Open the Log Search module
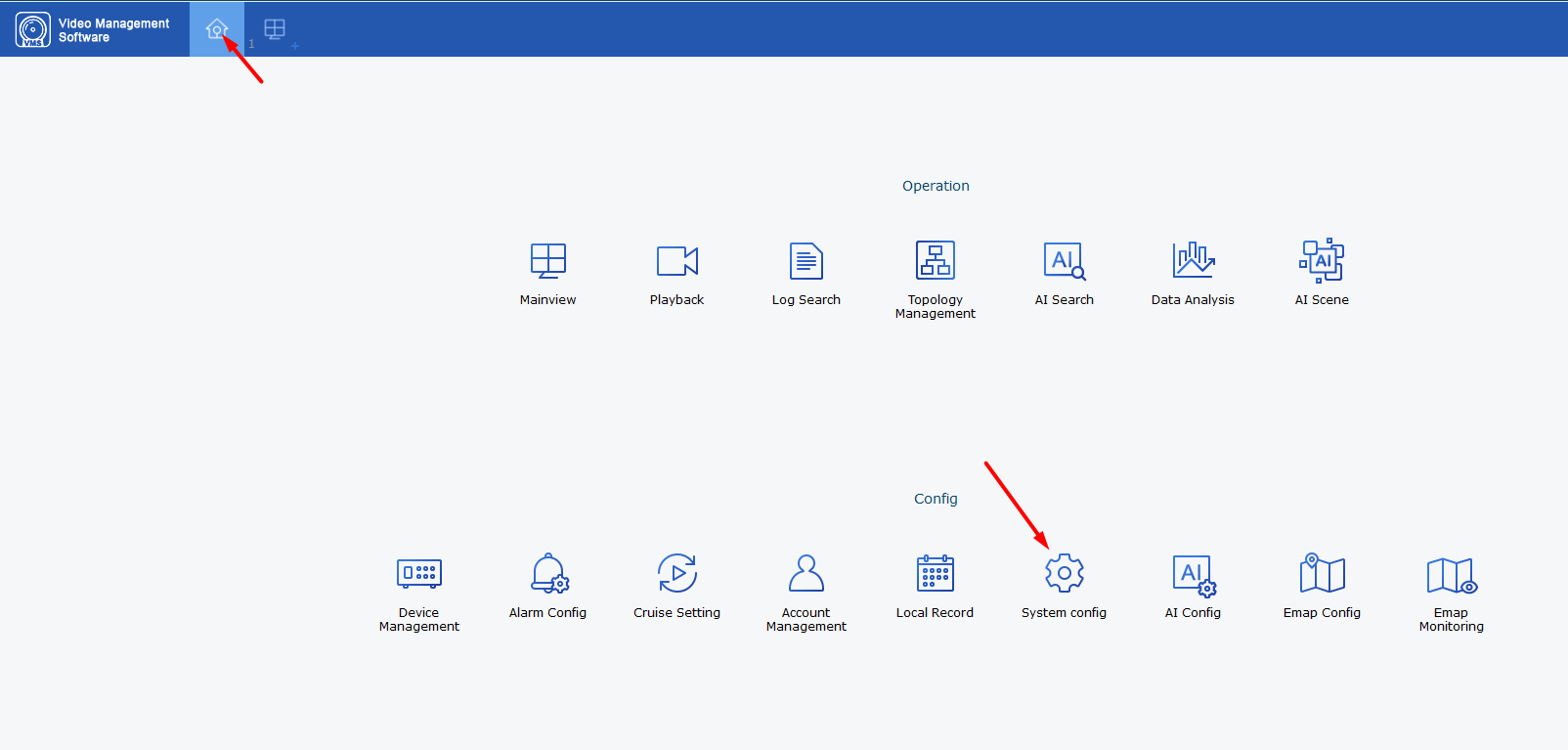Image resolution: width=1568 pixels, height=750 pixels. 806,274
